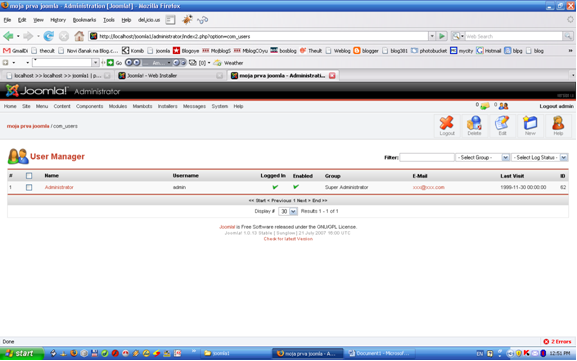Image resolution: width=577 pixels, height=361 pixels.
Task: Open the Select Log Status dropdown
Action: point(540,158)
